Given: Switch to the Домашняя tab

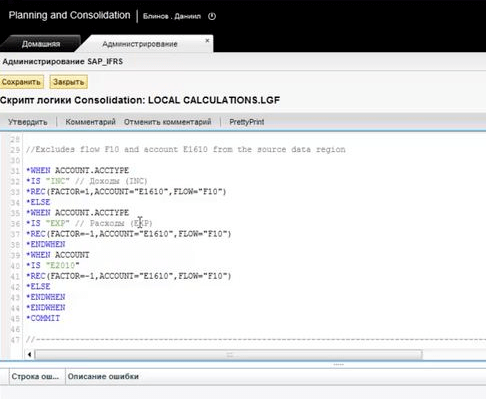Looking at the screenshot, I should coord(41,44).
